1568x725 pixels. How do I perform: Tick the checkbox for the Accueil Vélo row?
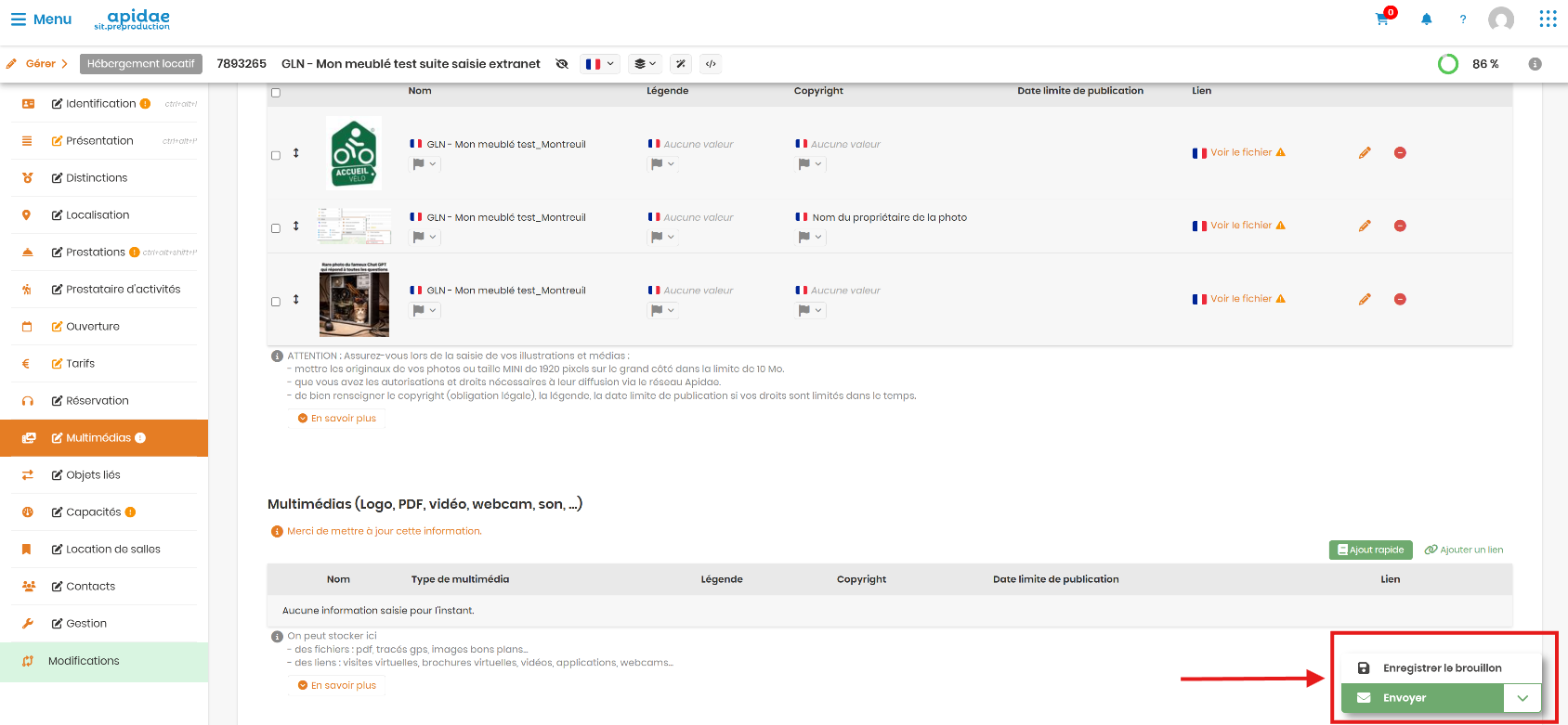[x=276, y=155]
